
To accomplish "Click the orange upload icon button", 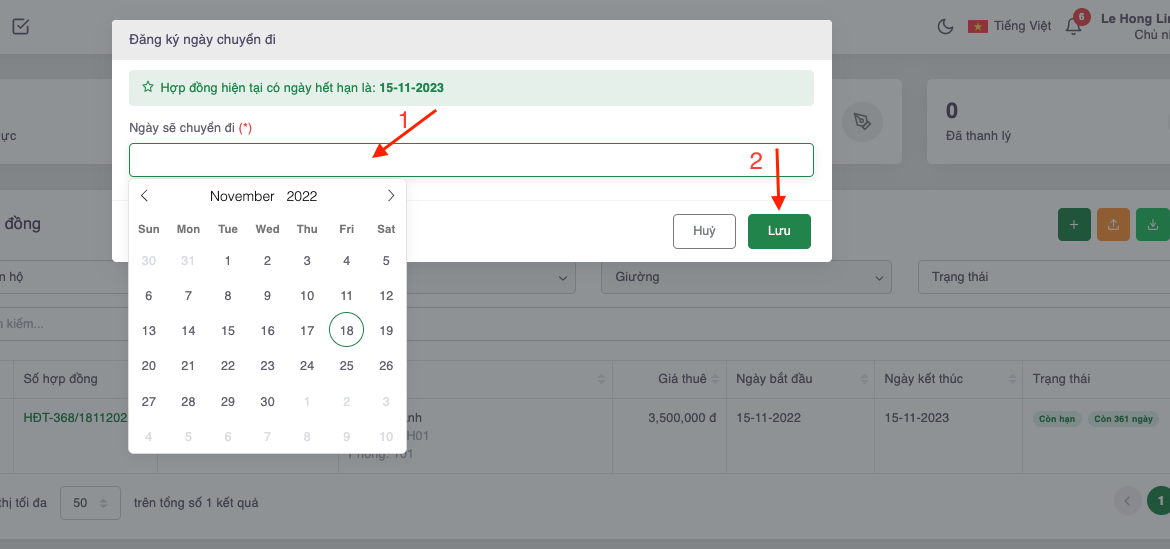I will [x=1113, y=225].
